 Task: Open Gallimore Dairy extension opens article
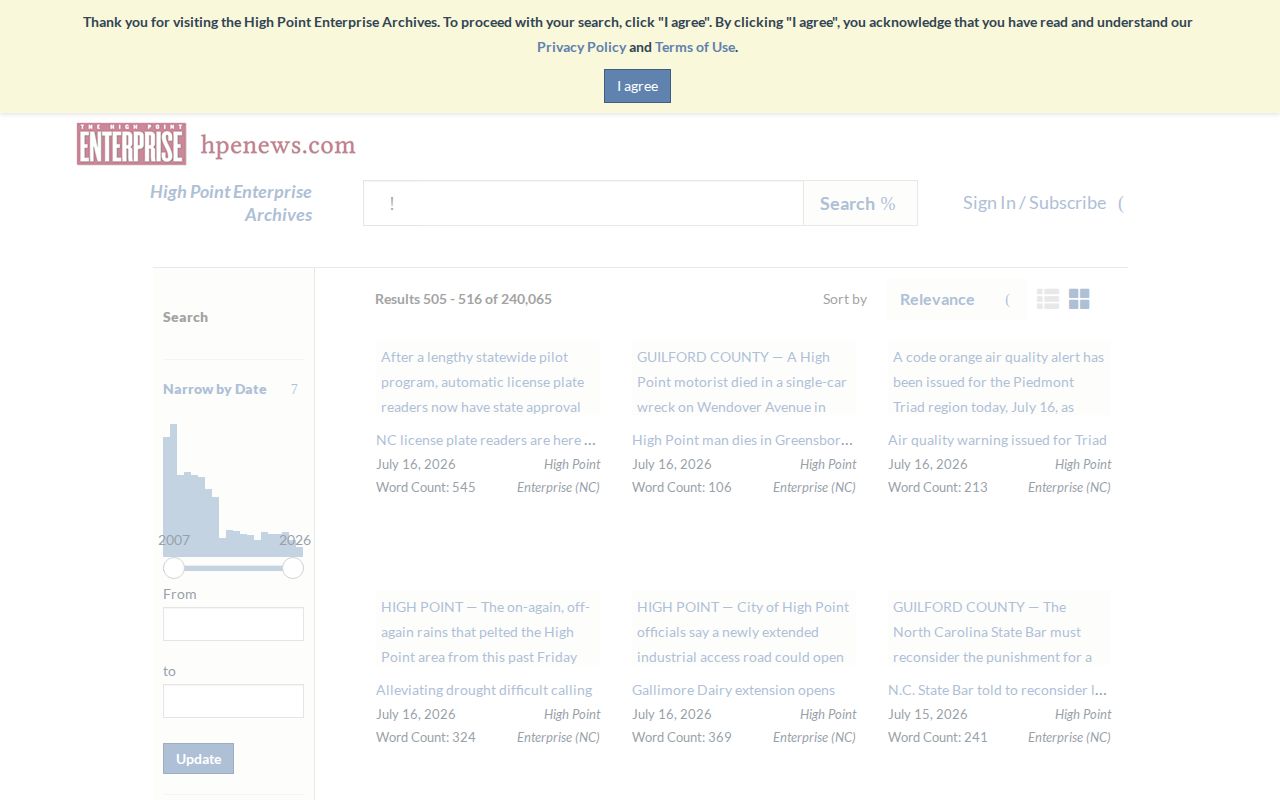(x=733, y=690)
